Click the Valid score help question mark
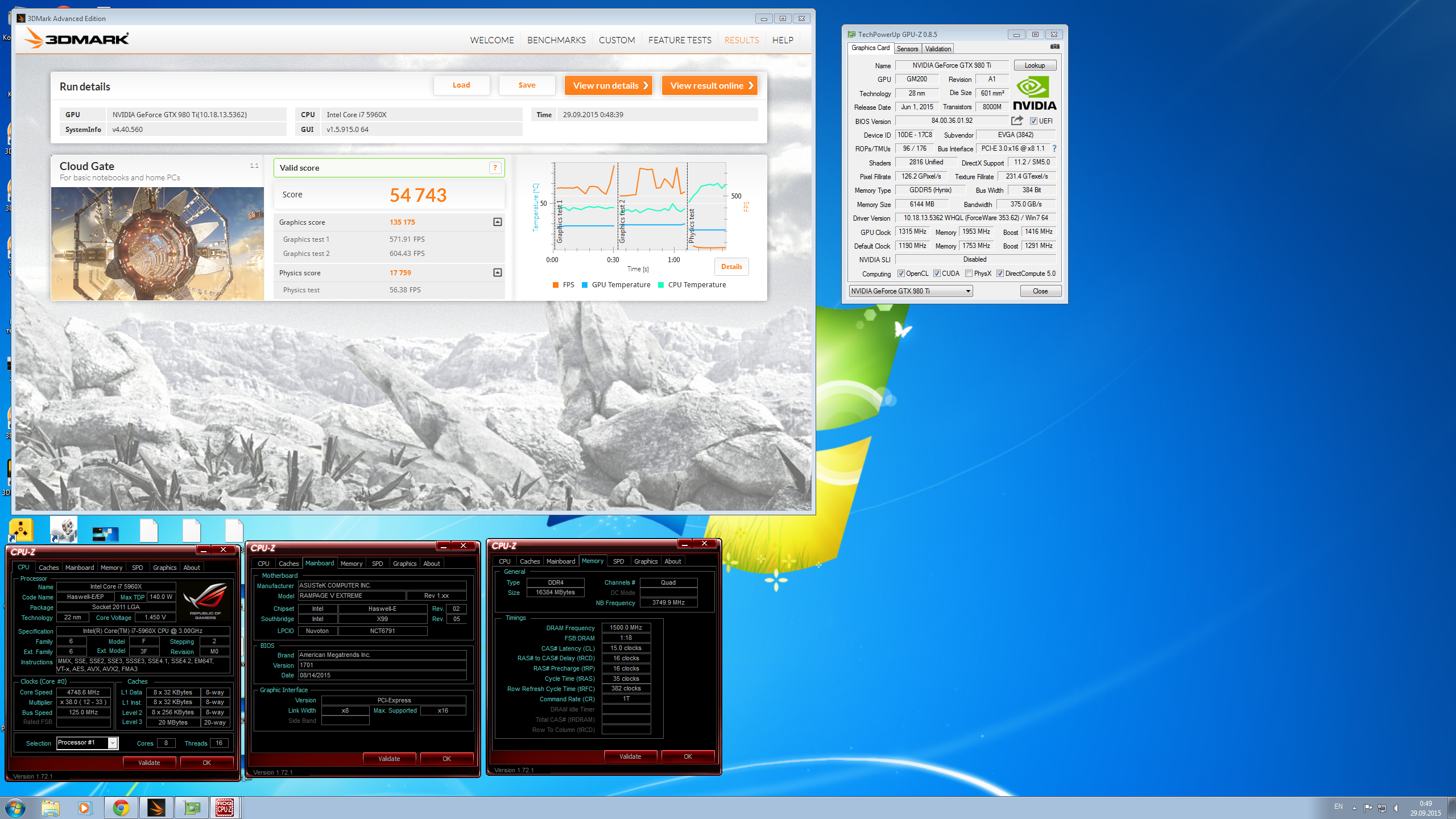Viewport: 1456px width, 819px height. click(x=495, y=168)
